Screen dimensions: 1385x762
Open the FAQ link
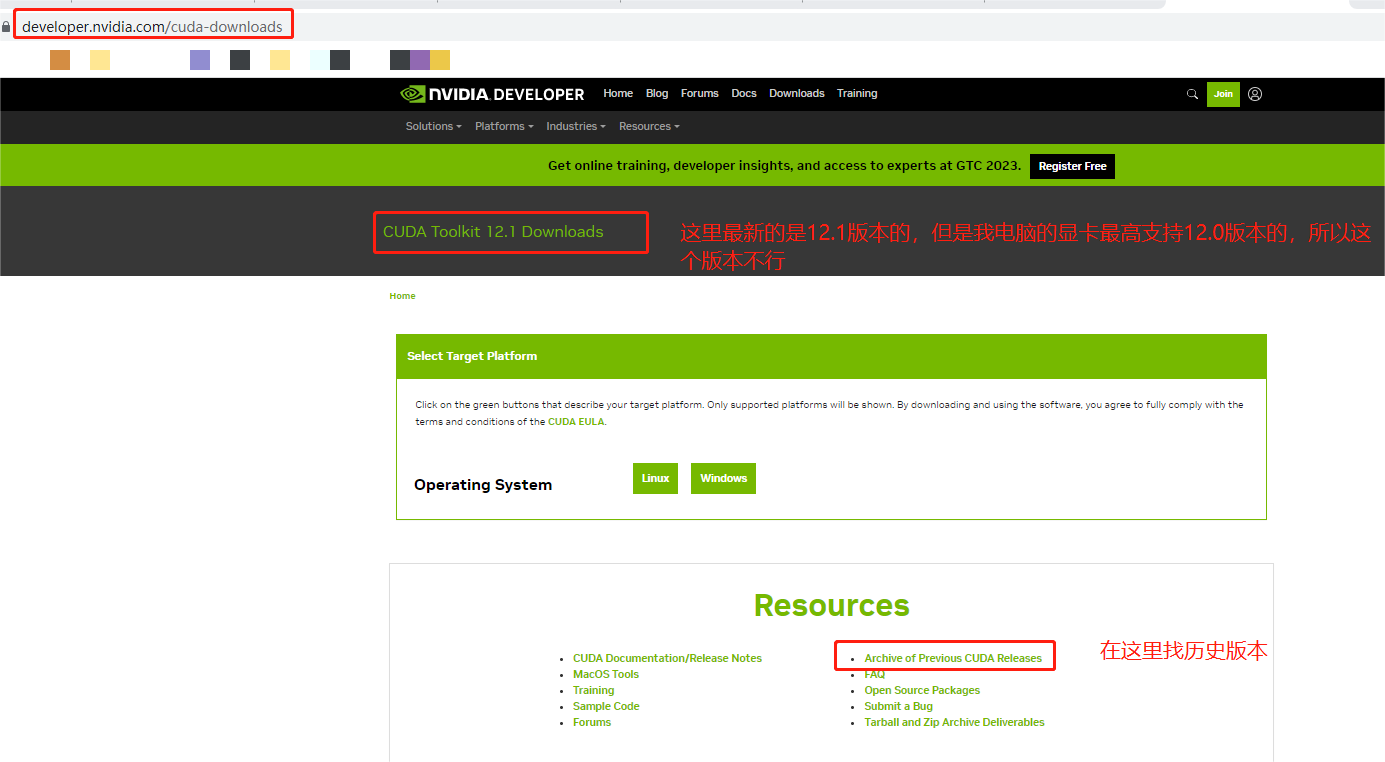click(x=875, y=674)
